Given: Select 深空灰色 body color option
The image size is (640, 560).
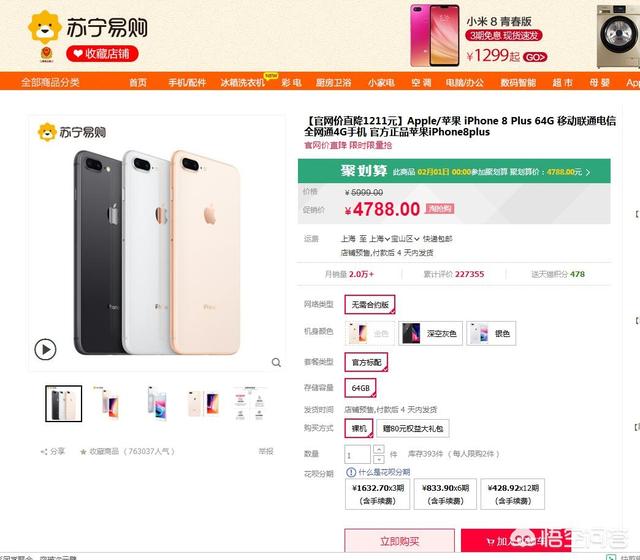Looking at the screenshot, I should coord(431,333).
